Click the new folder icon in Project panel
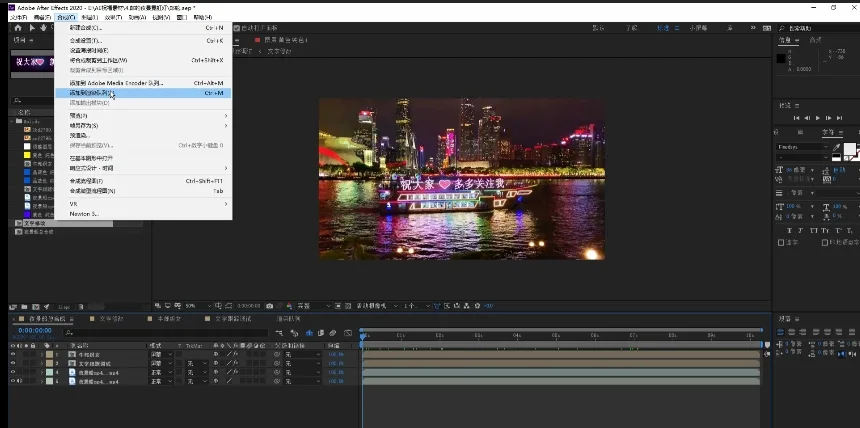The image size is (860, 428). [26, 305]
